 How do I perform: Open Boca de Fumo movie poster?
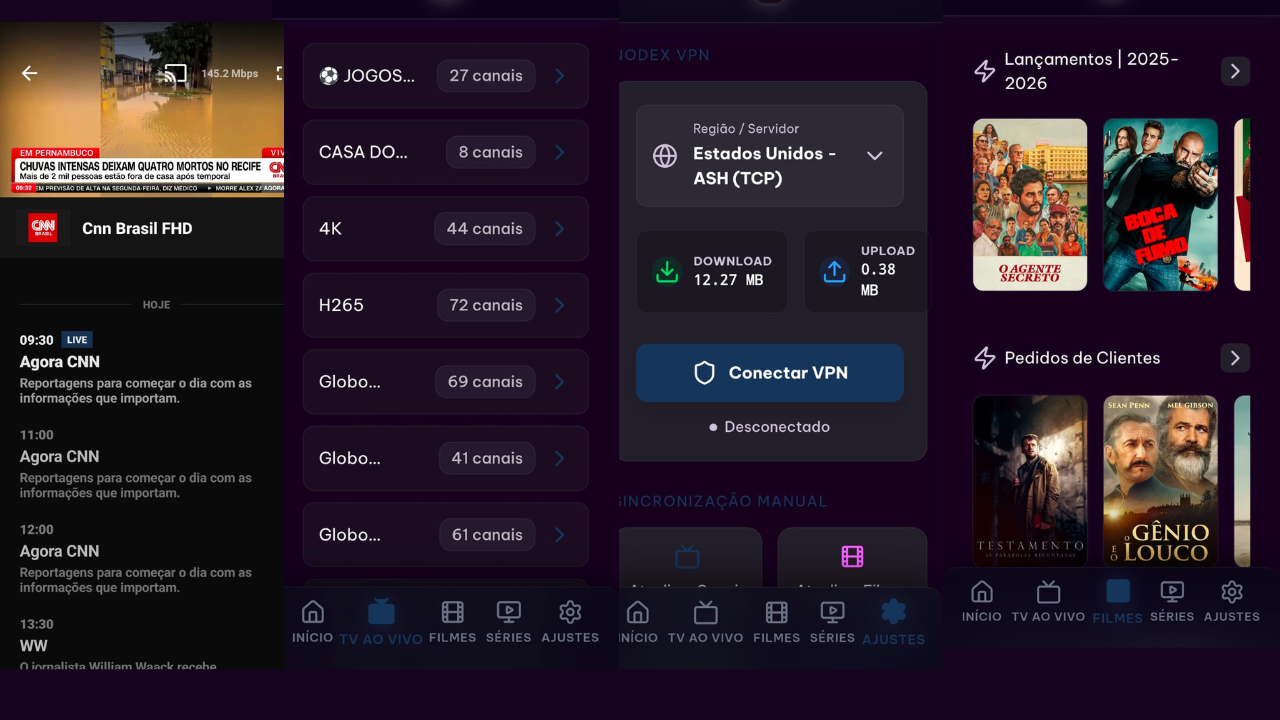[1160, 205]
